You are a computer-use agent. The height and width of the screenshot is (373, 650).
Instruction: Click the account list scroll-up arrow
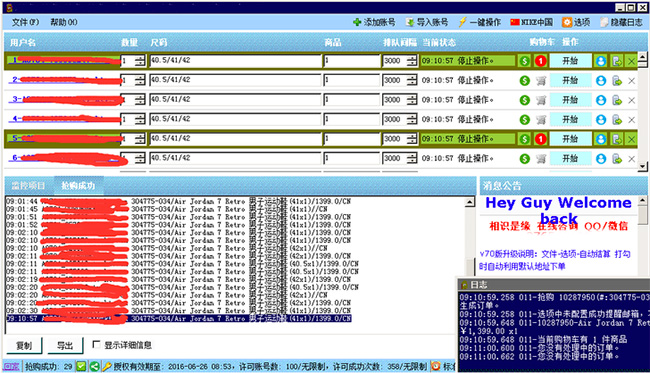(x=643, y=56)
